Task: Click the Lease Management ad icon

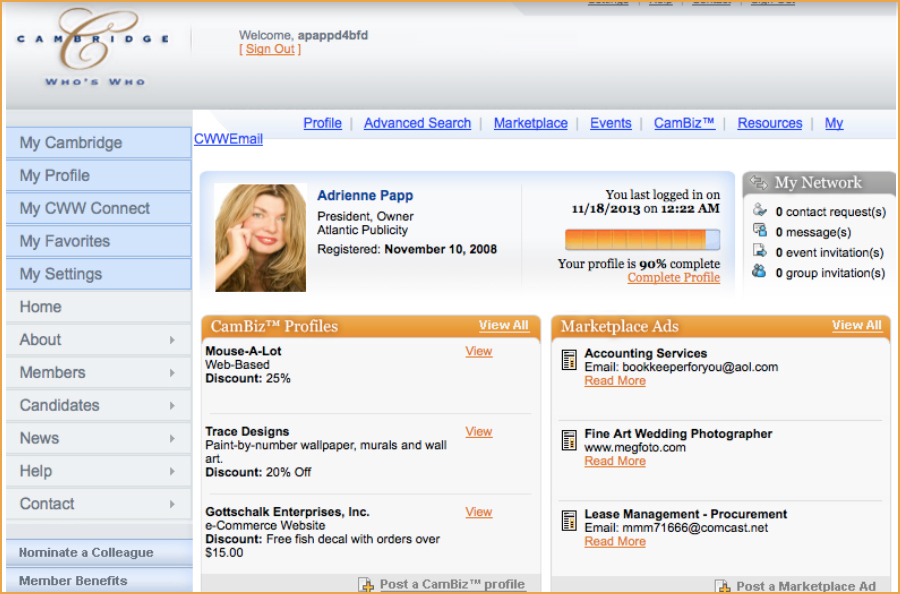Action: (x=569, y=521)
